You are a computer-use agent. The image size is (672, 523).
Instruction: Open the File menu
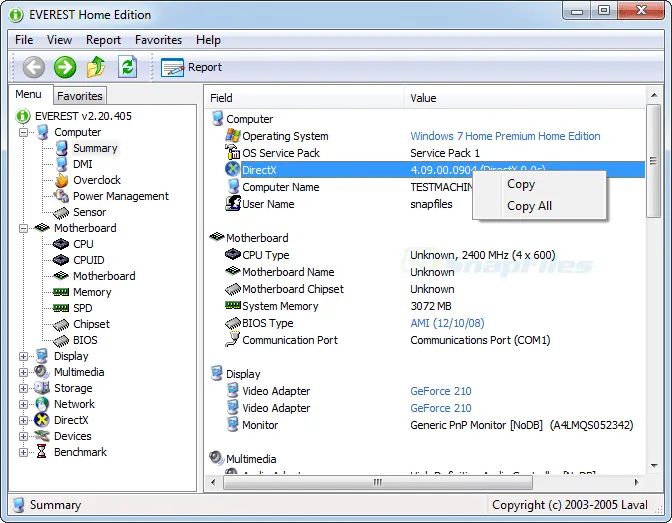click(24, 40)
